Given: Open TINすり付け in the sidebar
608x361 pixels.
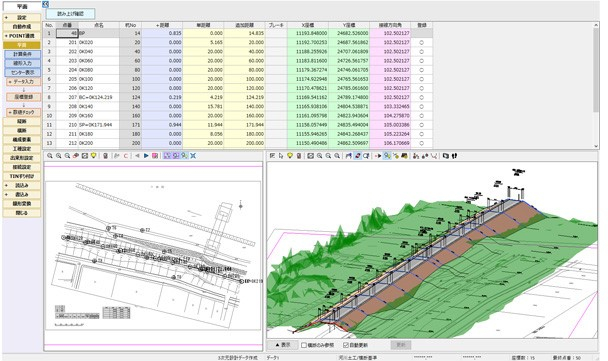Looking at the screenshot, I should click(22, 176).
